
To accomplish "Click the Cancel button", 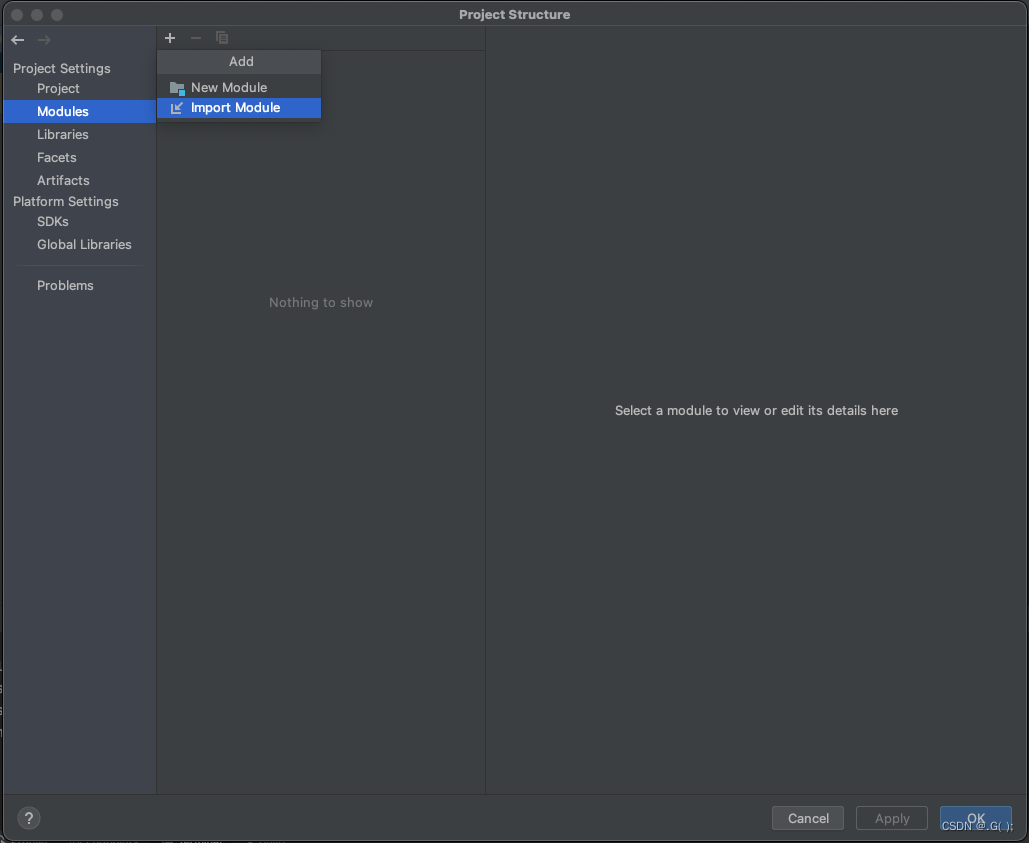I will [x=808, y=818].
